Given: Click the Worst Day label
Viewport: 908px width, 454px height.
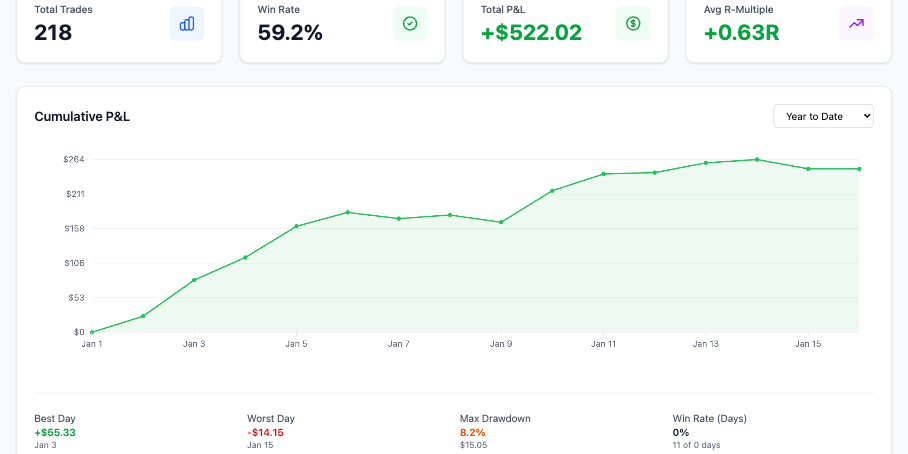Looking at the screenshot, I should tap(271, 418).
